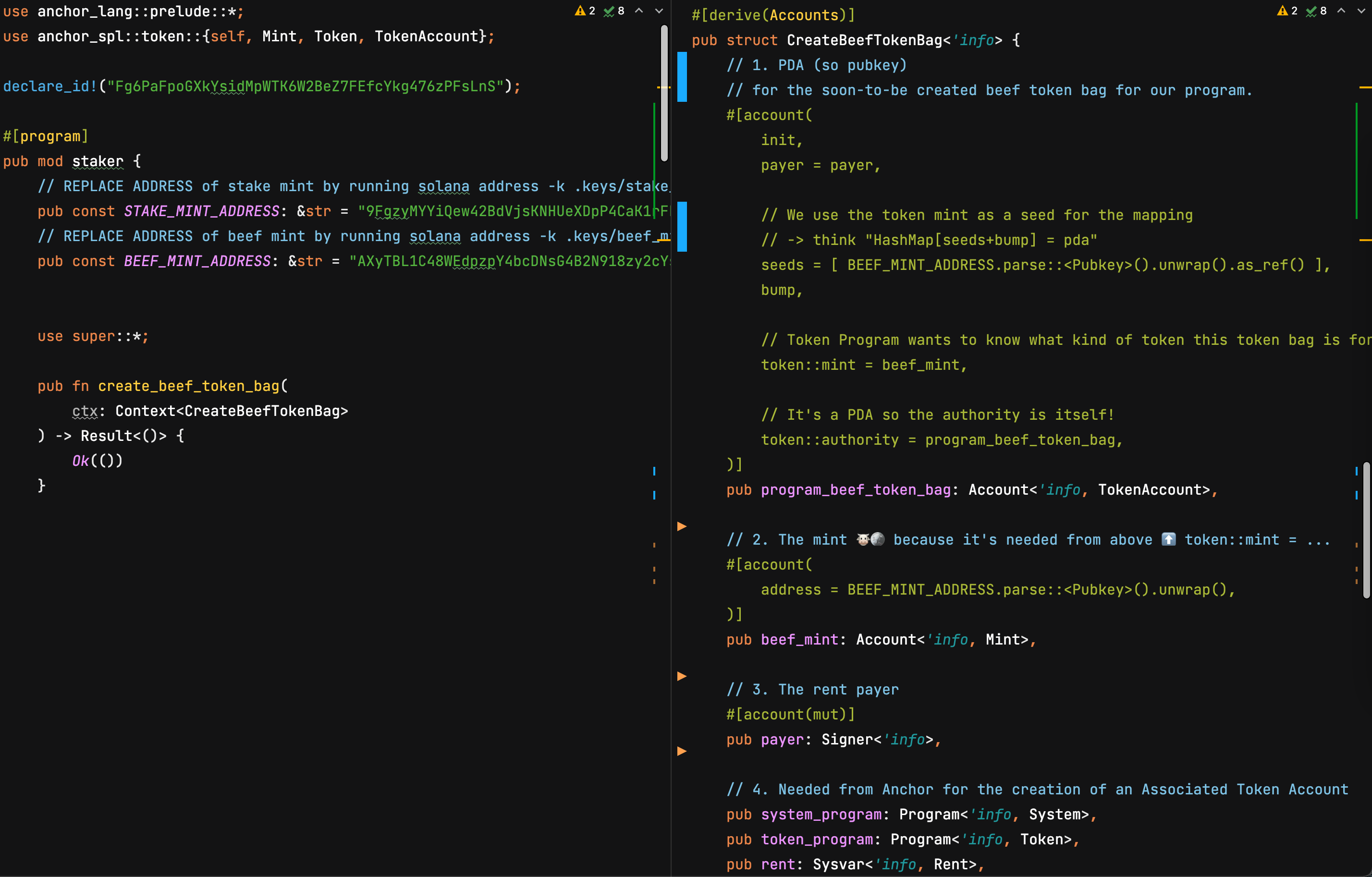
Task: Click 'Context<CreateBeefTokenBag>' in the function signature
Action: [232, 411]
